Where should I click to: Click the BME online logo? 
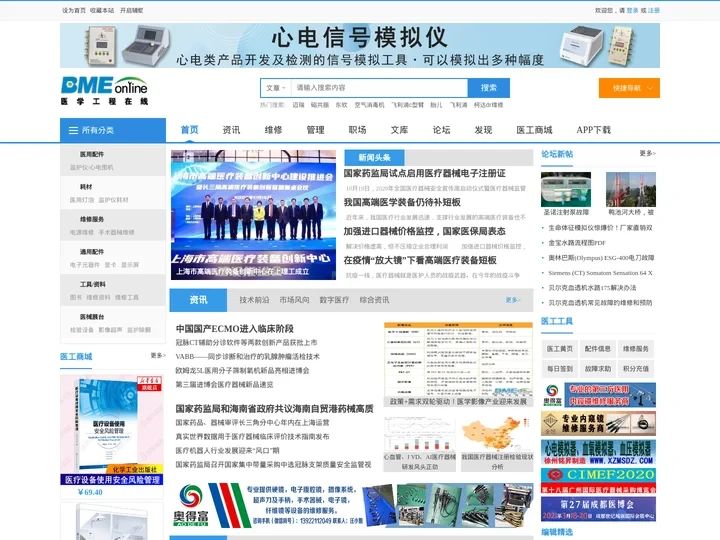[x=104, y=90]
